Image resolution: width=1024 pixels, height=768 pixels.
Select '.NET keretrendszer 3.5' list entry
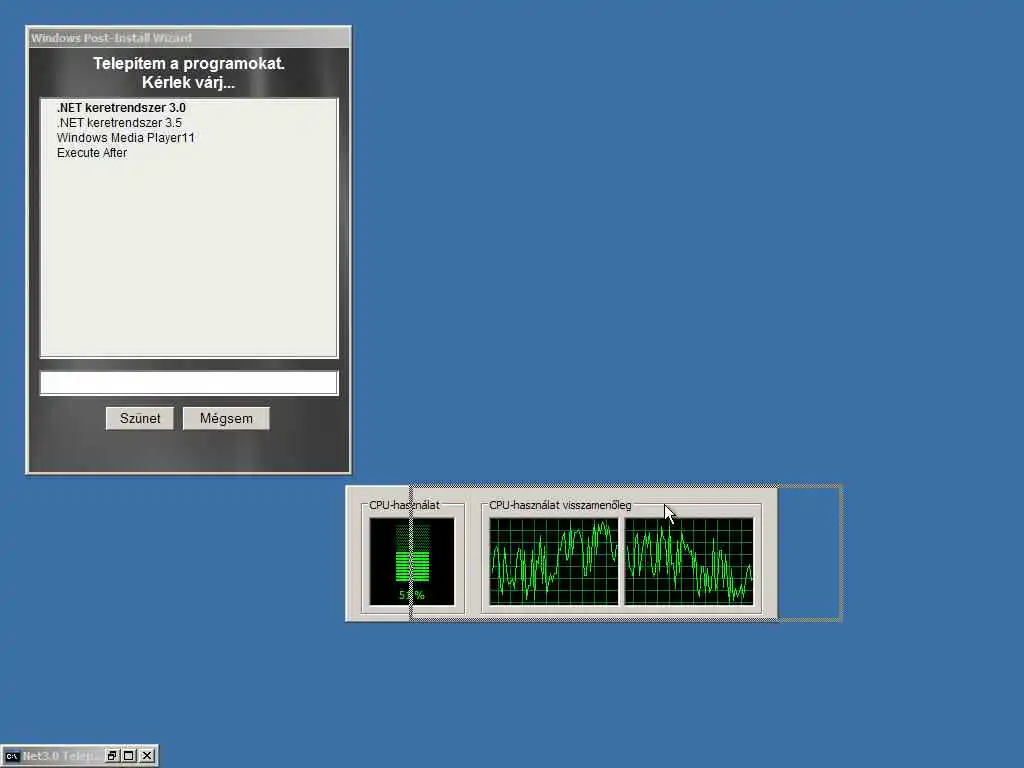click(119, 123)
